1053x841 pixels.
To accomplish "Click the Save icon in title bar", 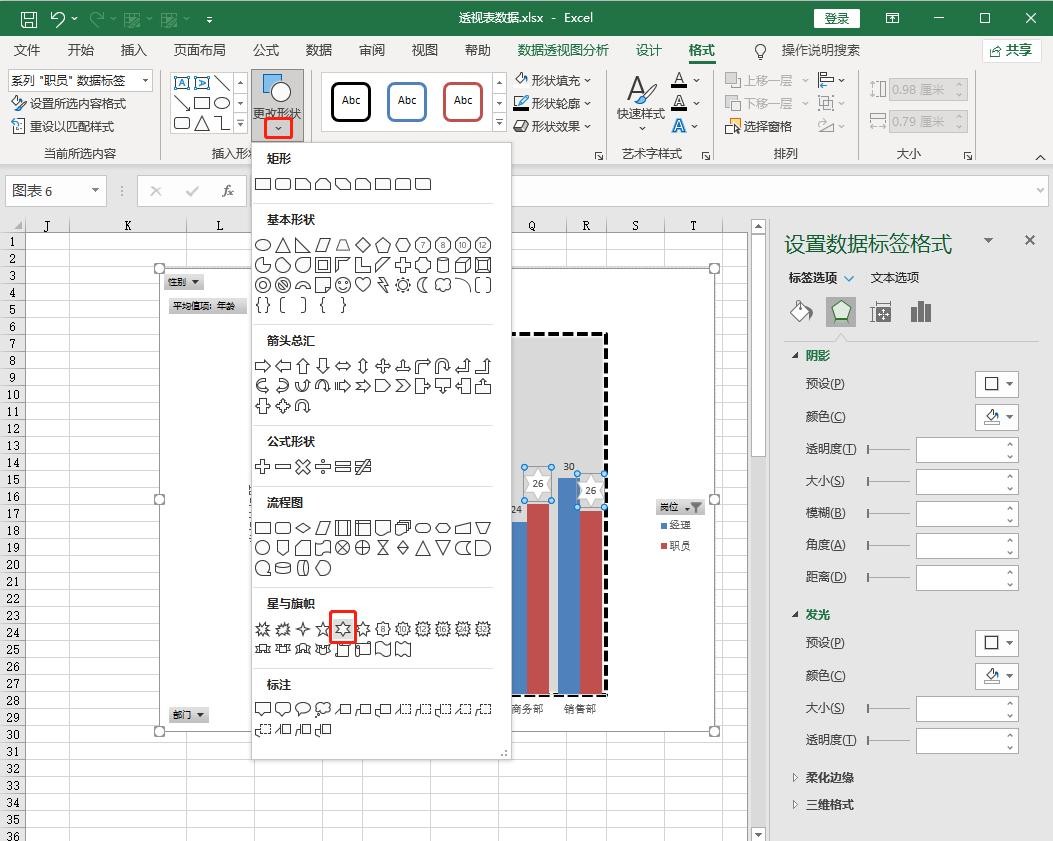I will point(29,18).
